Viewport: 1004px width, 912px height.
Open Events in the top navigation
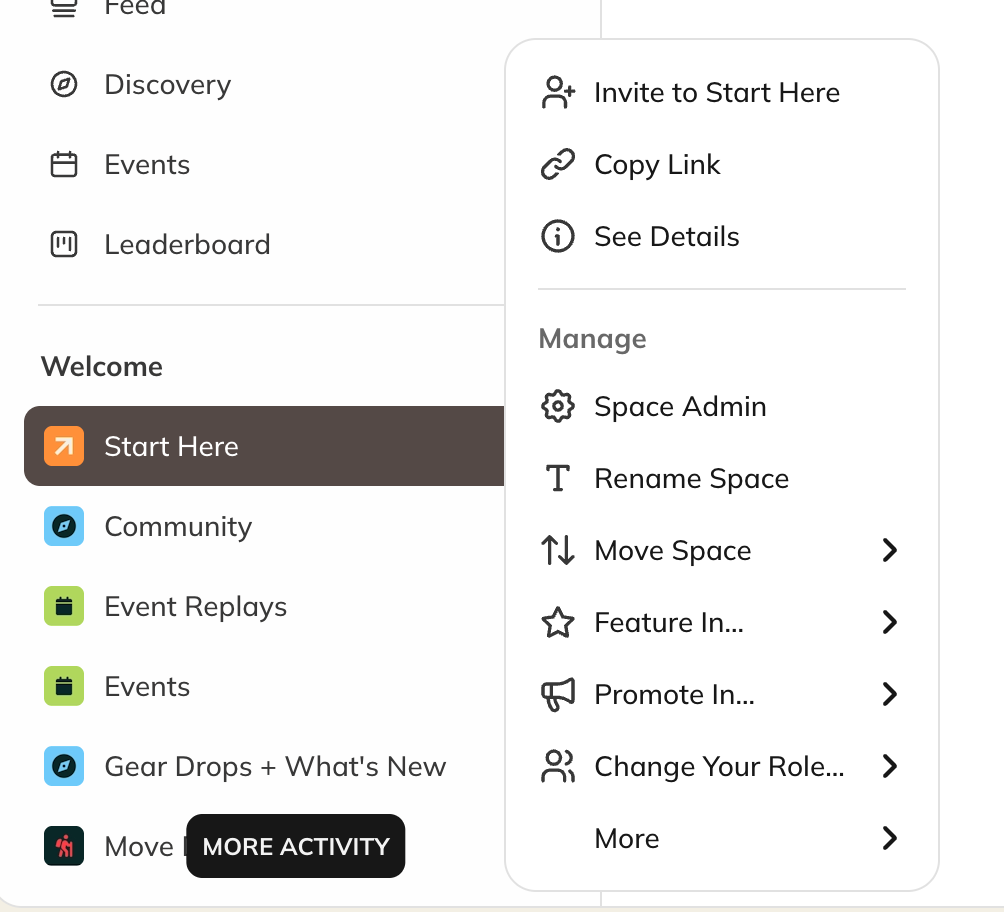(x=264, y=165)
